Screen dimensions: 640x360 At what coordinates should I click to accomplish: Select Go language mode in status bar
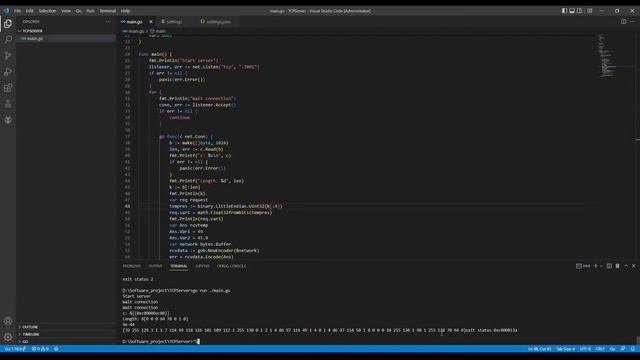point(612,349)
